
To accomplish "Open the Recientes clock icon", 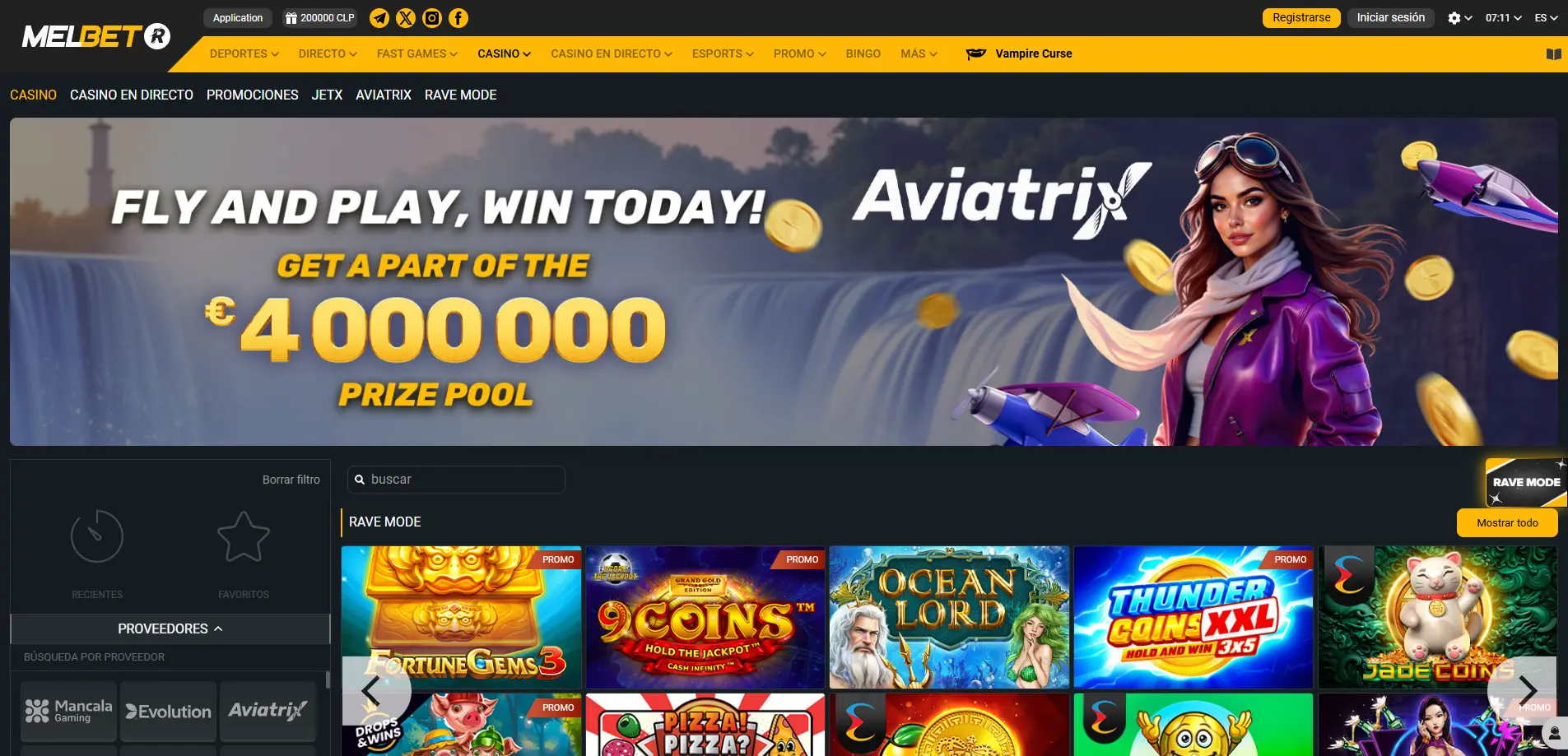I will point(97,536).
